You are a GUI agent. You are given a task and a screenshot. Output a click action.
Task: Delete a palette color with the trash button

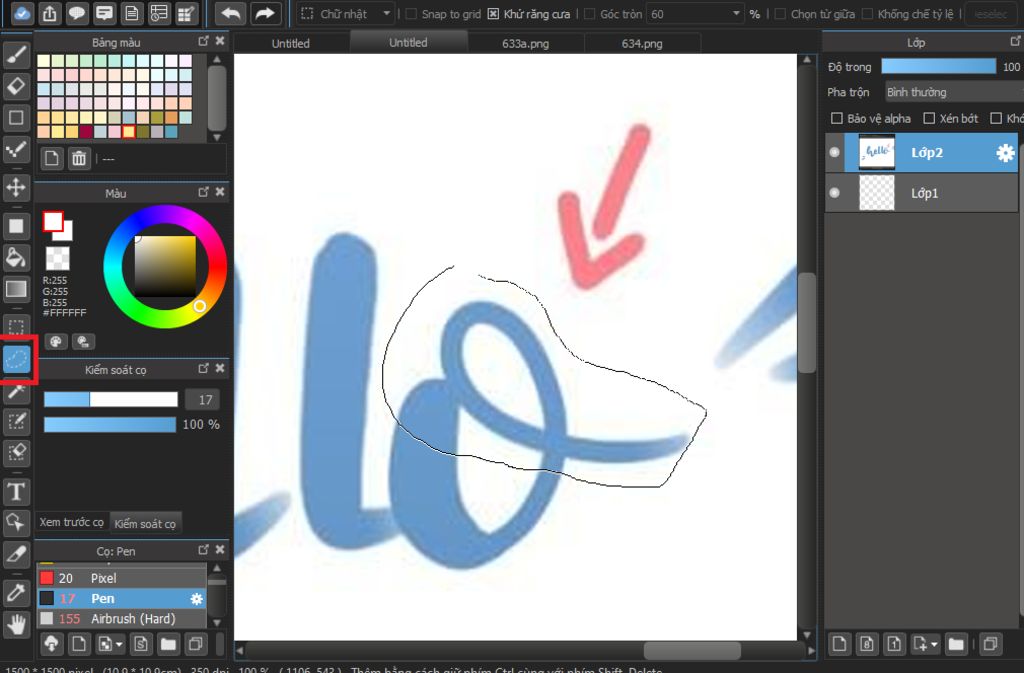pyautogui.click(x=79, y=157)
